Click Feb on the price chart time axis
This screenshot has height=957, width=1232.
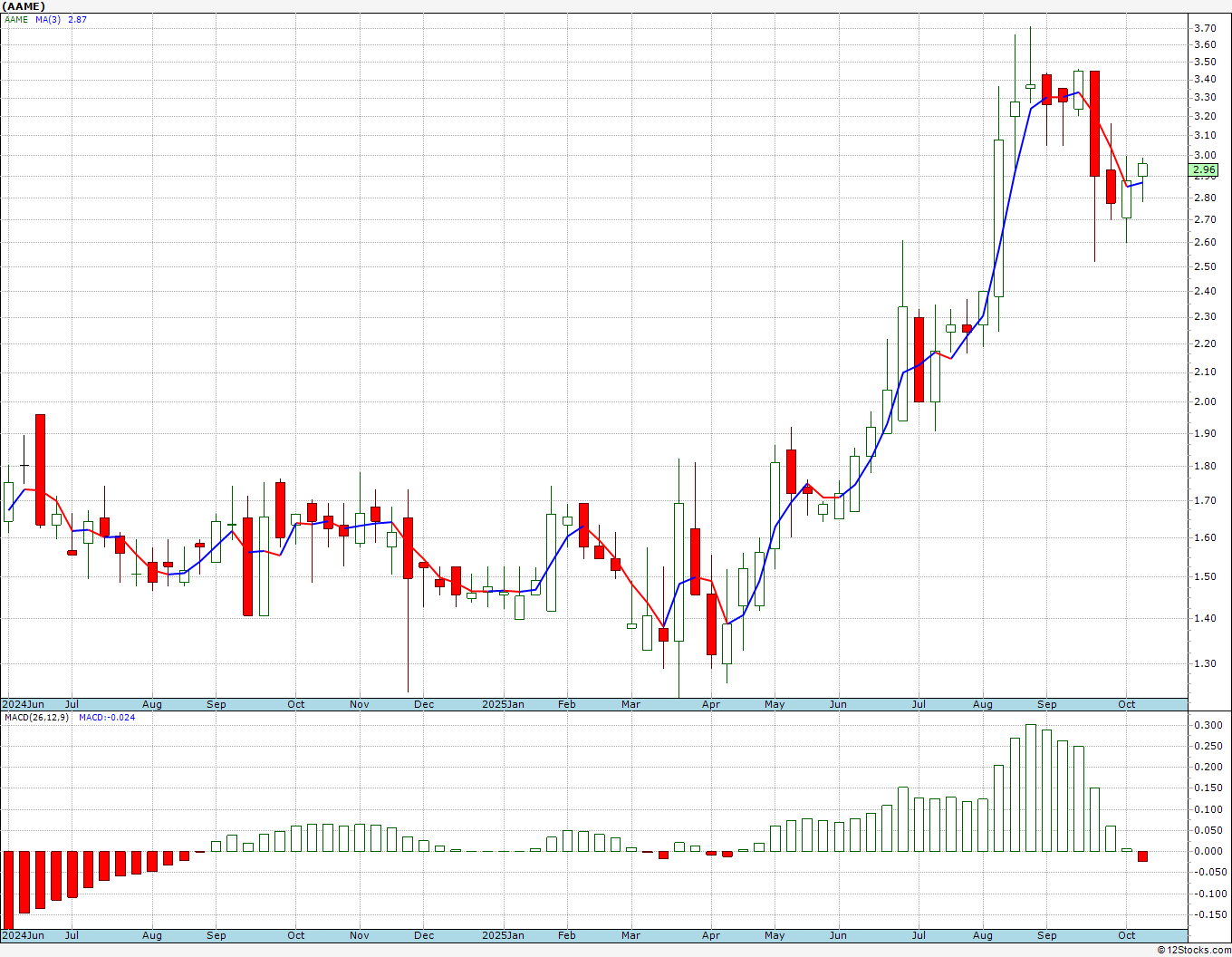pyautogui.click(x=567, y=705)
